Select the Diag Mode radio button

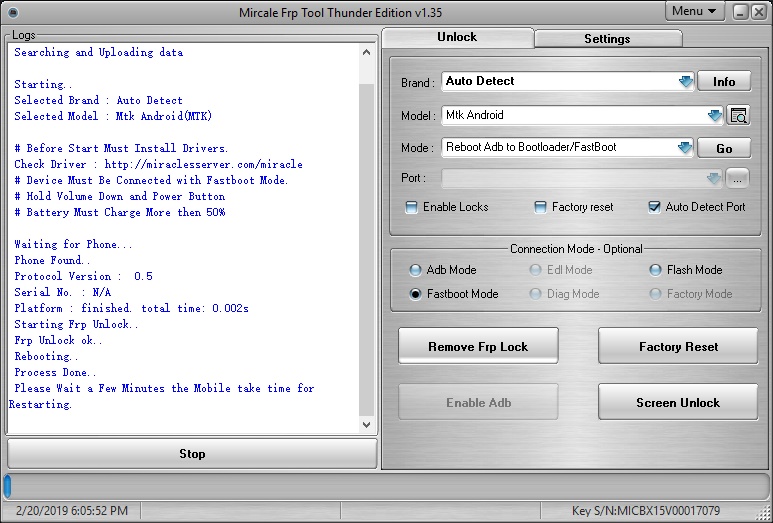(535, 294)
